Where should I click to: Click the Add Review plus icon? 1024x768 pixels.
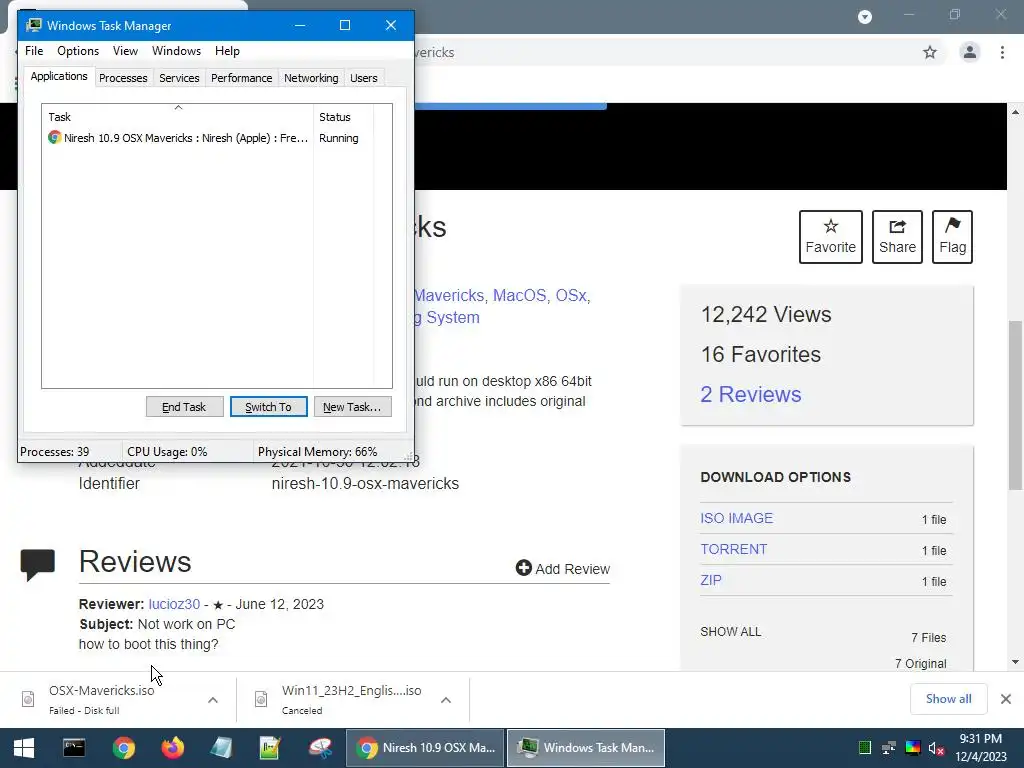pos(523,568)
